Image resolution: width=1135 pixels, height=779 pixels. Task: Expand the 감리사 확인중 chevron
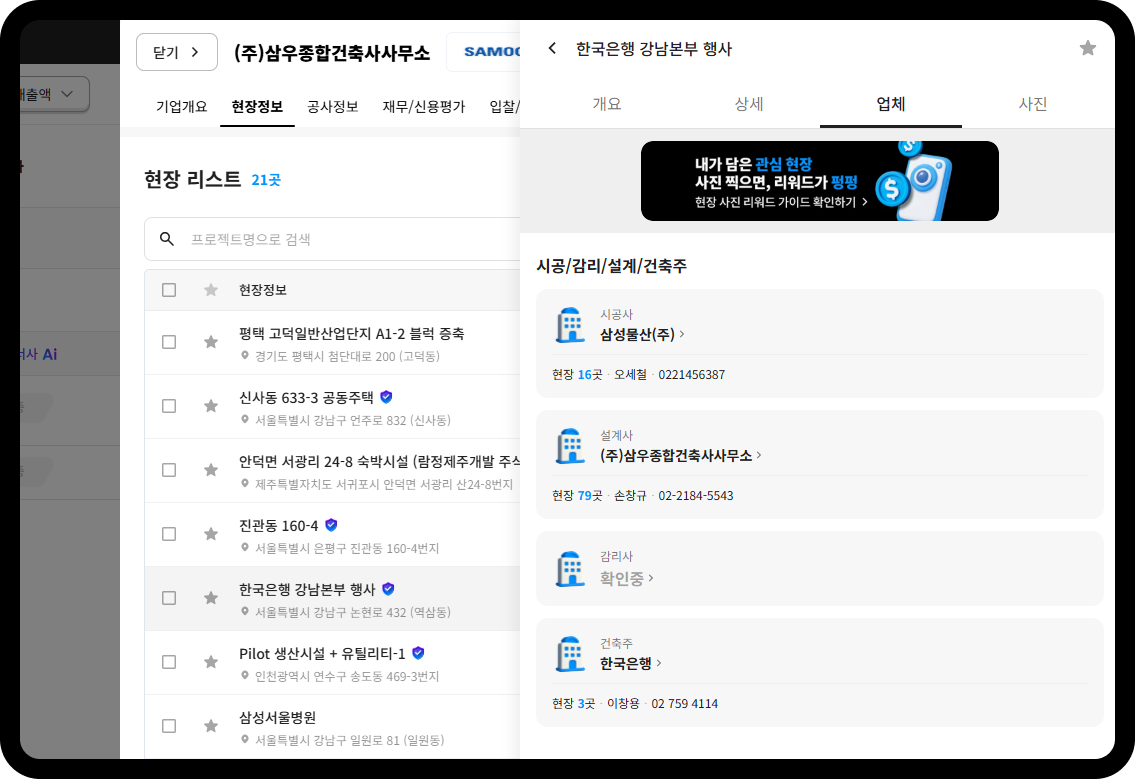651,578
